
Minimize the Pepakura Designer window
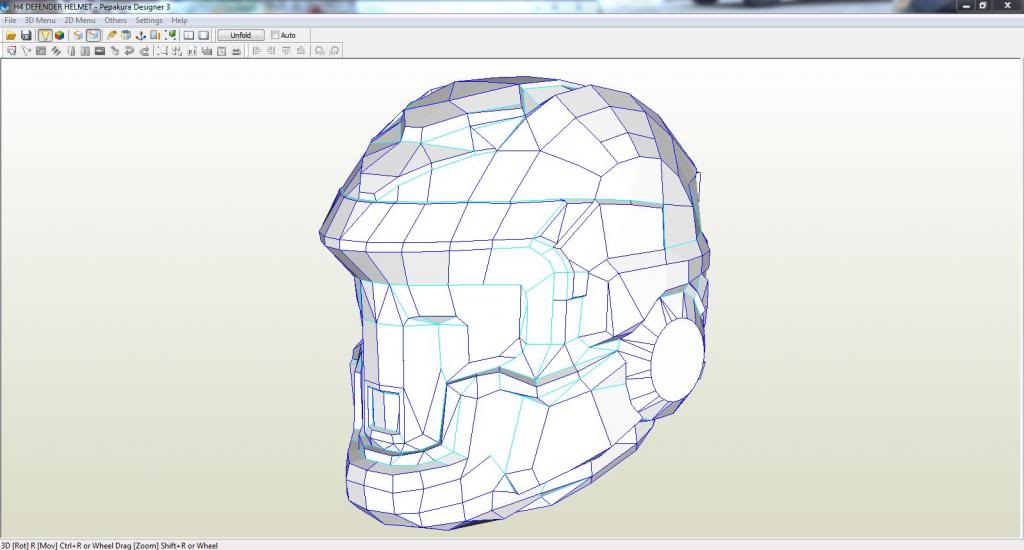tap(967, 6)
